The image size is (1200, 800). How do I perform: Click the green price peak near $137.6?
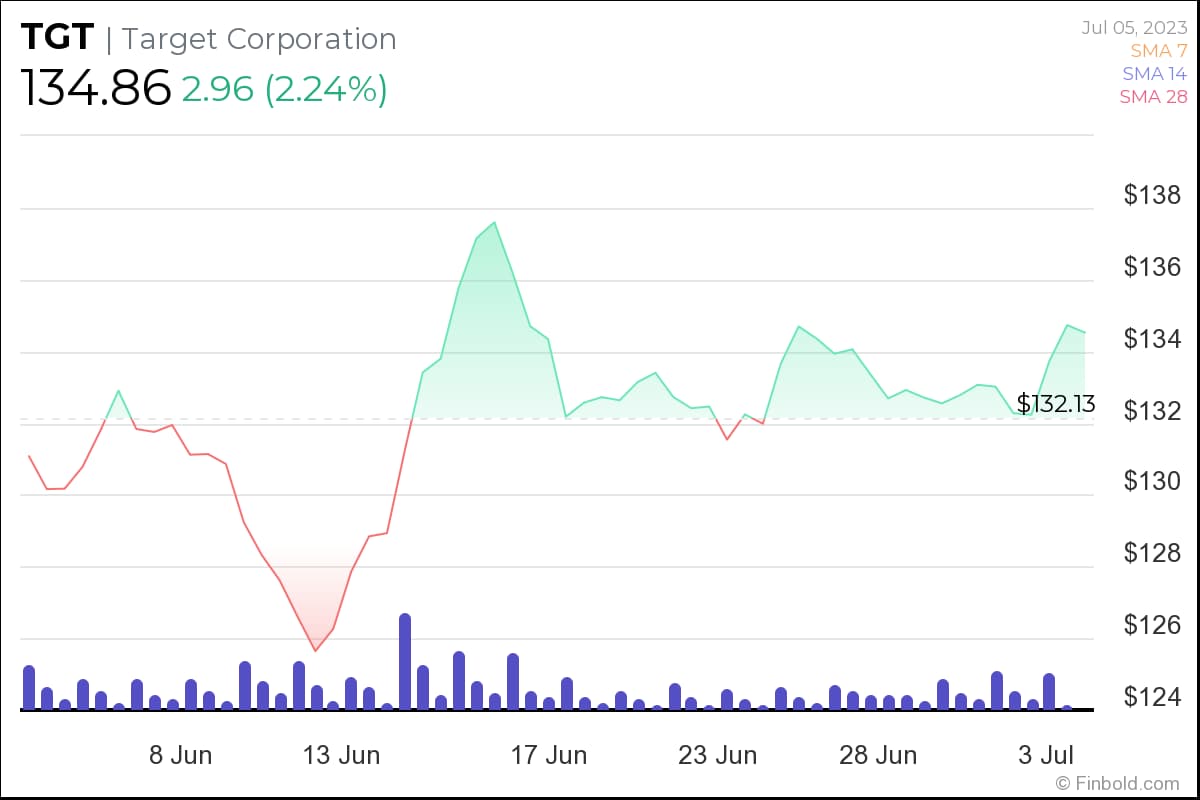[494, 223]
